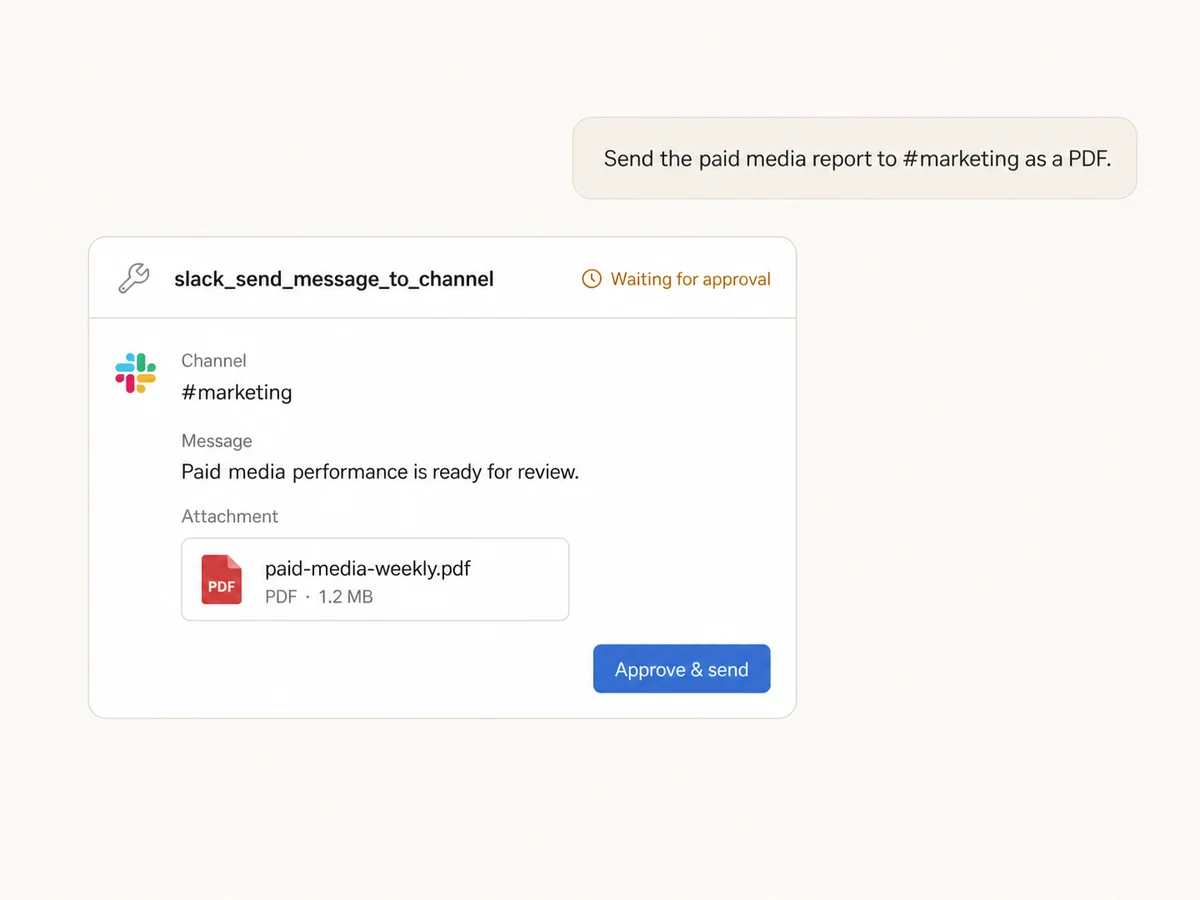The image size is (1200, 900).
Task: Click the user prompt bubble 'Send the paid media report'
Action: pos(855,158)
